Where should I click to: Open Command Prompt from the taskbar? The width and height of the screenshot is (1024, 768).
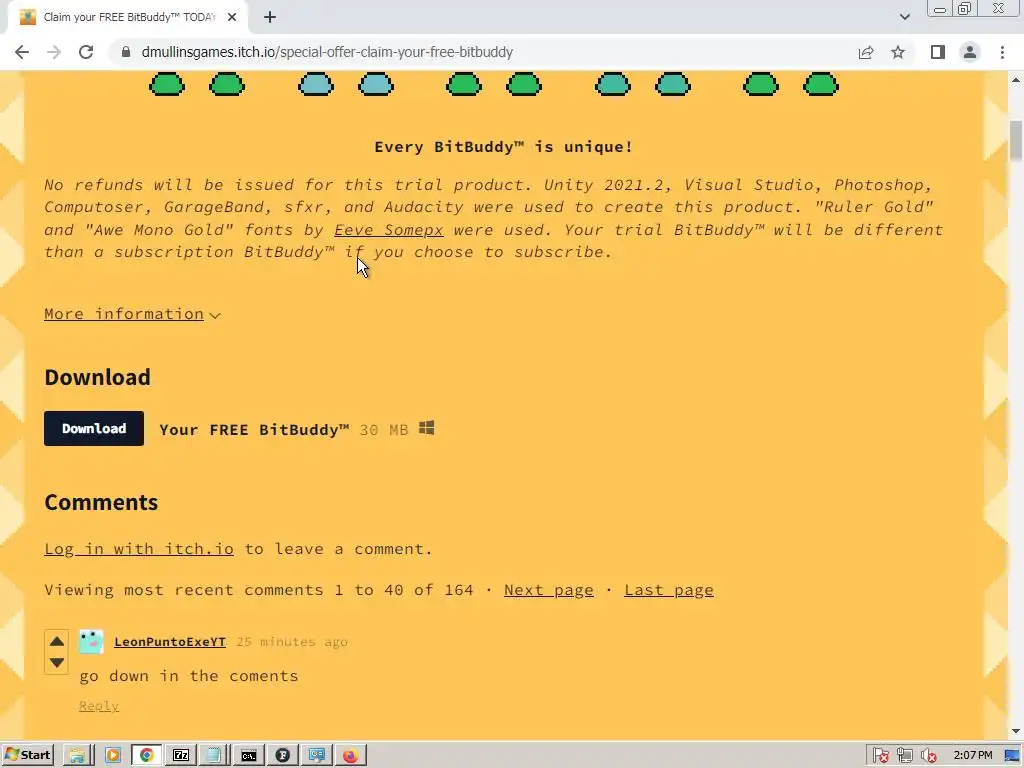tap(249, 756)
